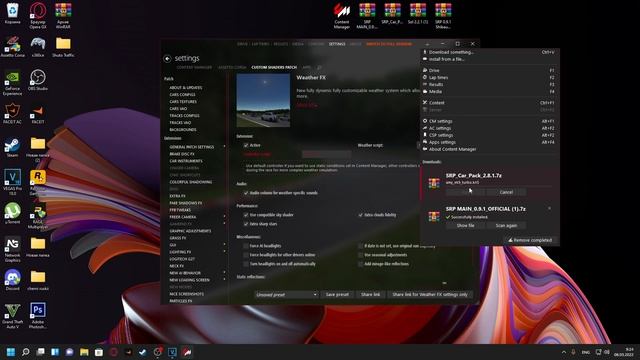The height and width of the screenshot is (360, 640).
Task: Toggle Extra clouds fidelity checkbox
Action: pyautogui.click(x=360, y=215)
